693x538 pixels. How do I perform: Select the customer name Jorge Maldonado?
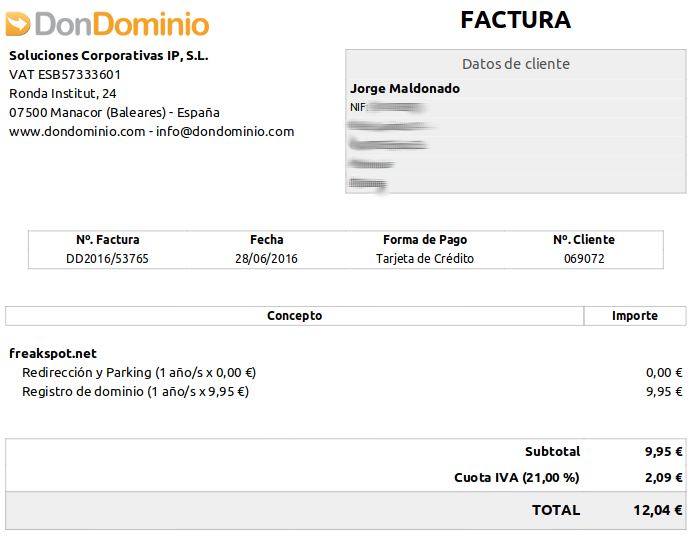click(x=405, y=89)
